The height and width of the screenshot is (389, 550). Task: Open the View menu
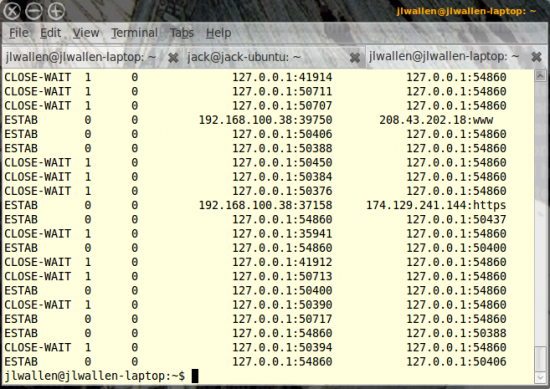(x=86, y=33)
